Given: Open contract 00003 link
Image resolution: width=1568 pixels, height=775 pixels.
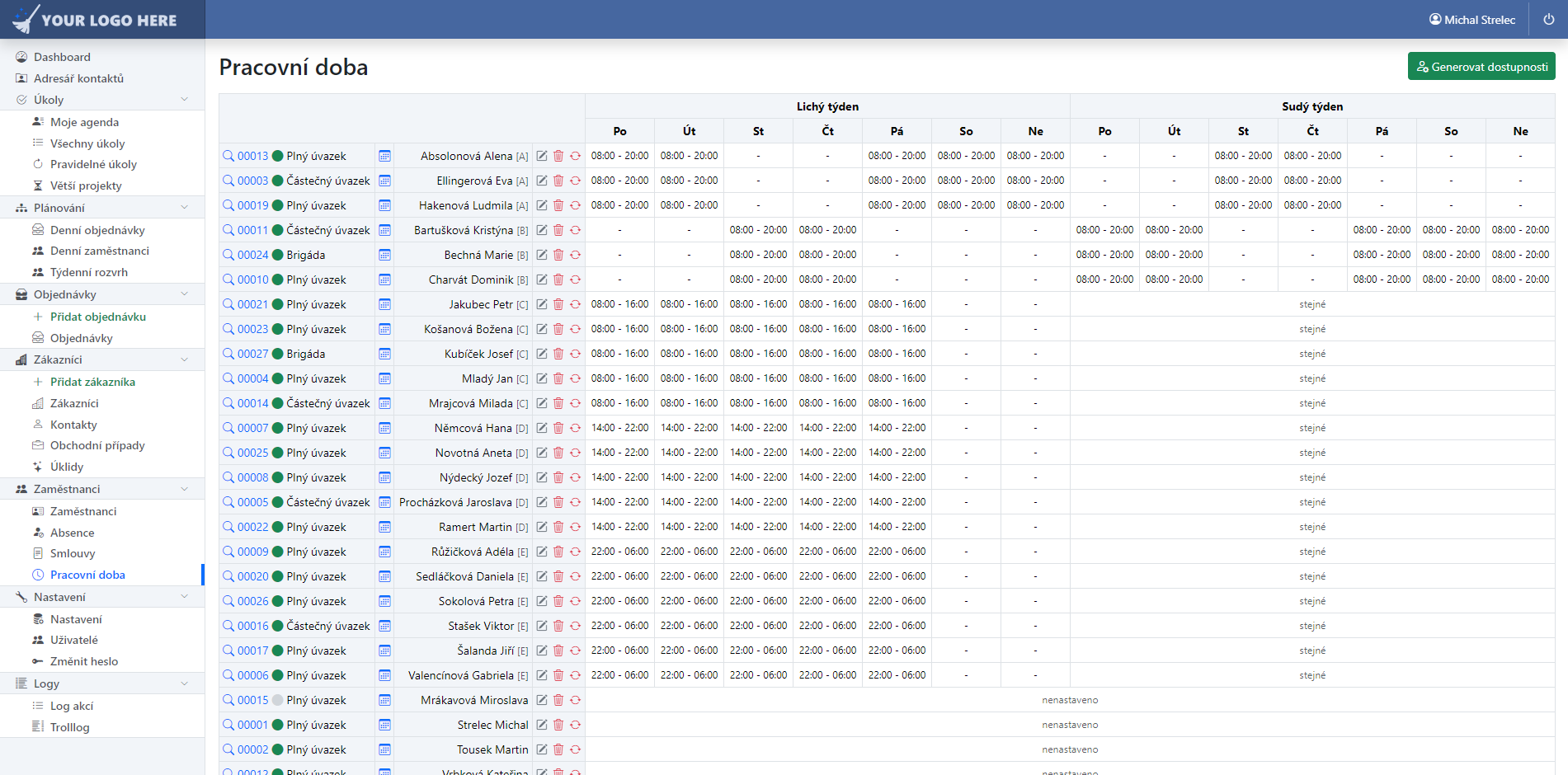Looking at the screenshot, I should tap(253, 181).
